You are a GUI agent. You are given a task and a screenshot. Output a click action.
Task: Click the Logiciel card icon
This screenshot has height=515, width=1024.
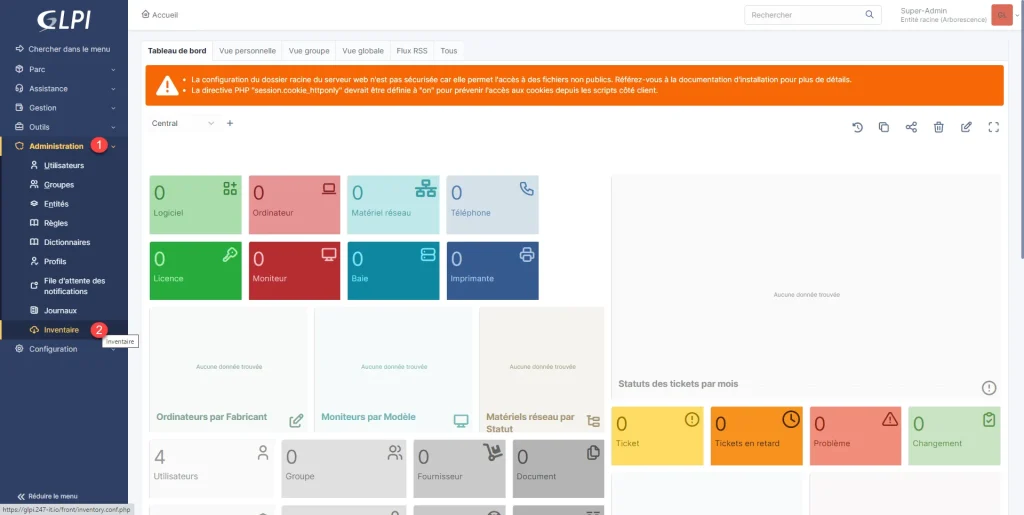230,189
